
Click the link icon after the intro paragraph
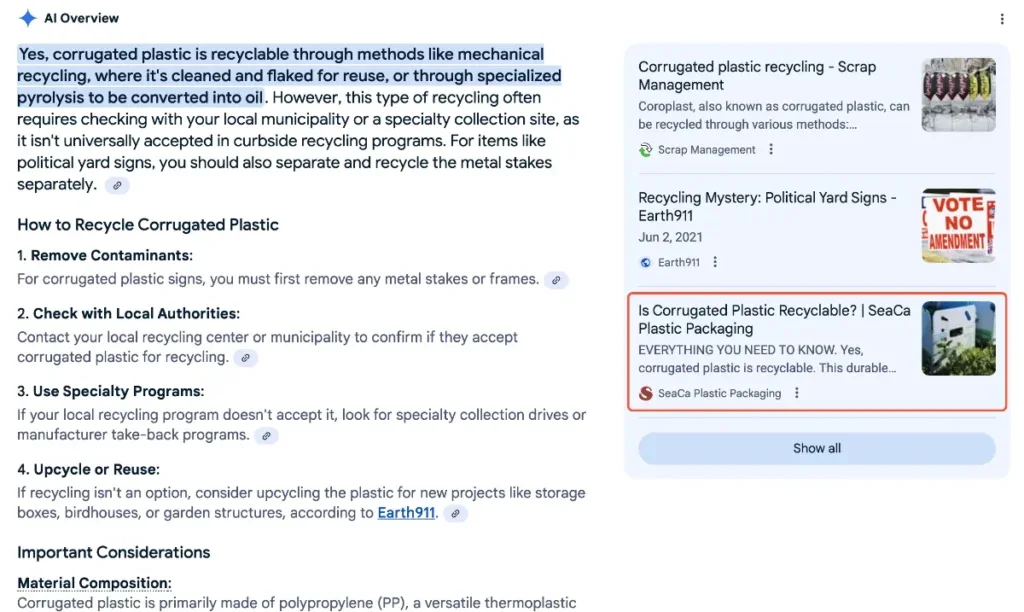pos(117,186)
